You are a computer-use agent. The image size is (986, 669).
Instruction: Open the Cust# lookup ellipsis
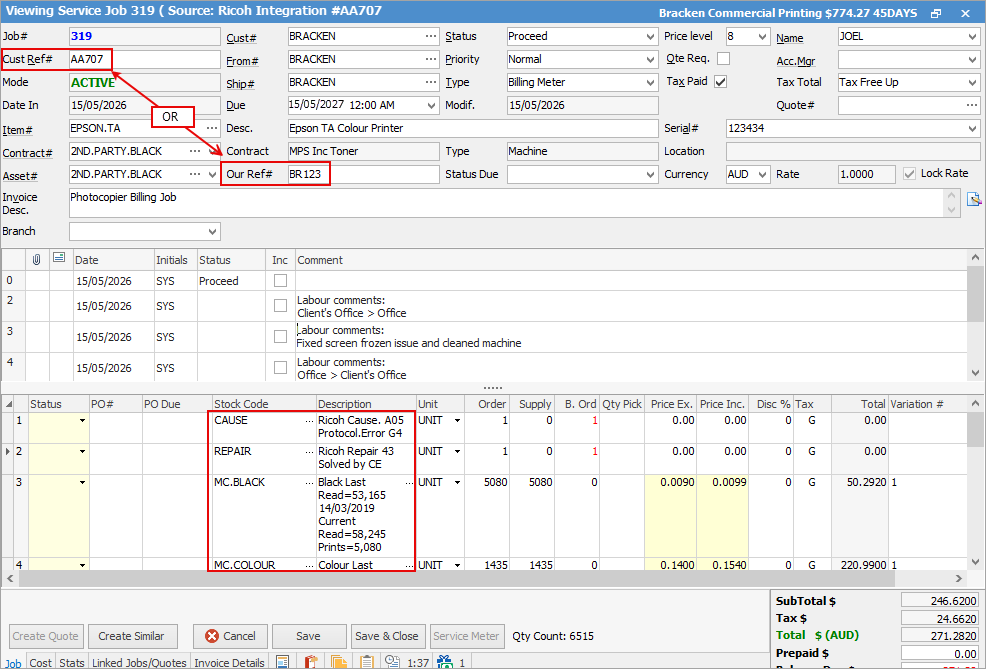[431, 36]
